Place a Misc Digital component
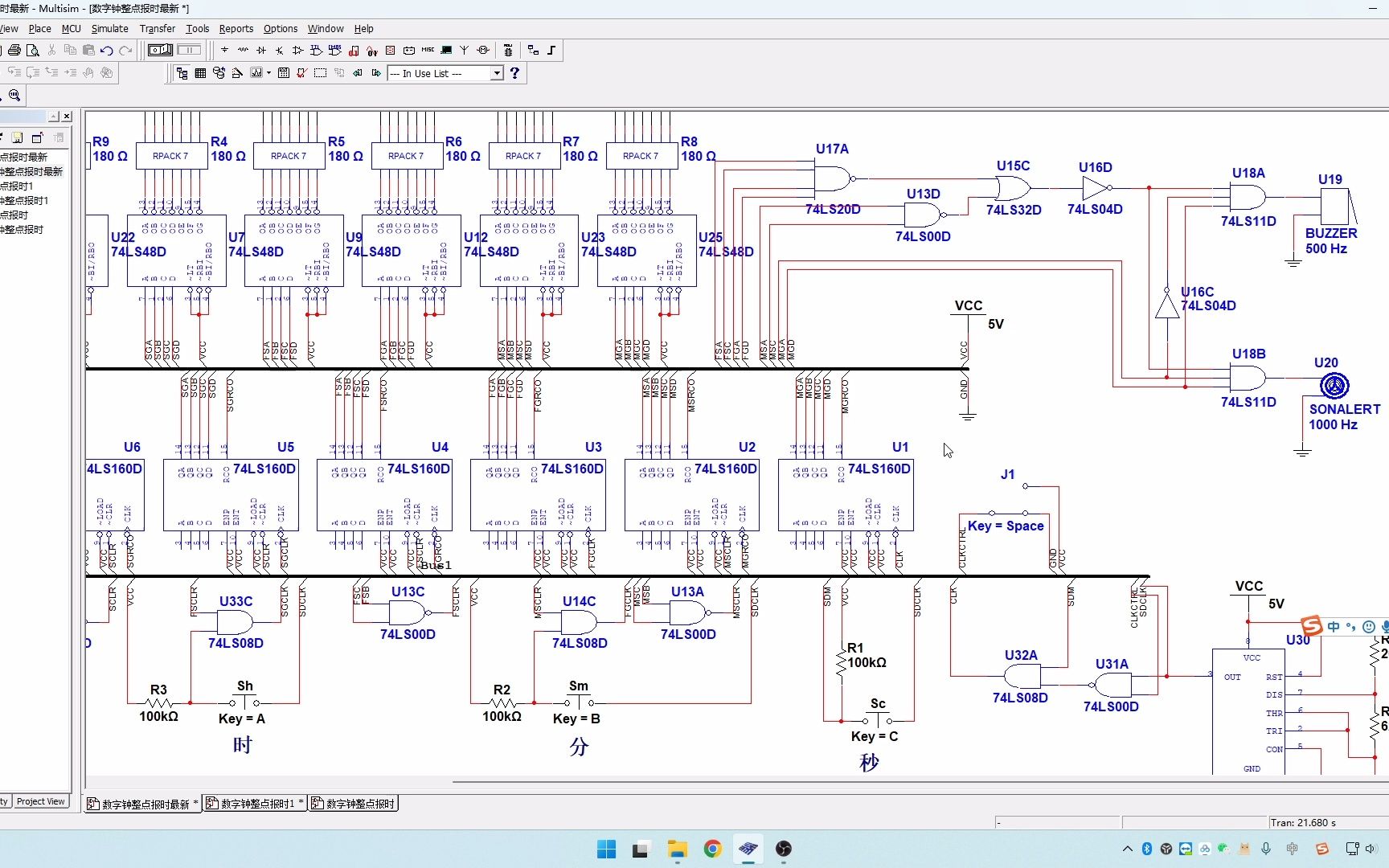This screenshot has width=1389, height=868. point(354,50)
